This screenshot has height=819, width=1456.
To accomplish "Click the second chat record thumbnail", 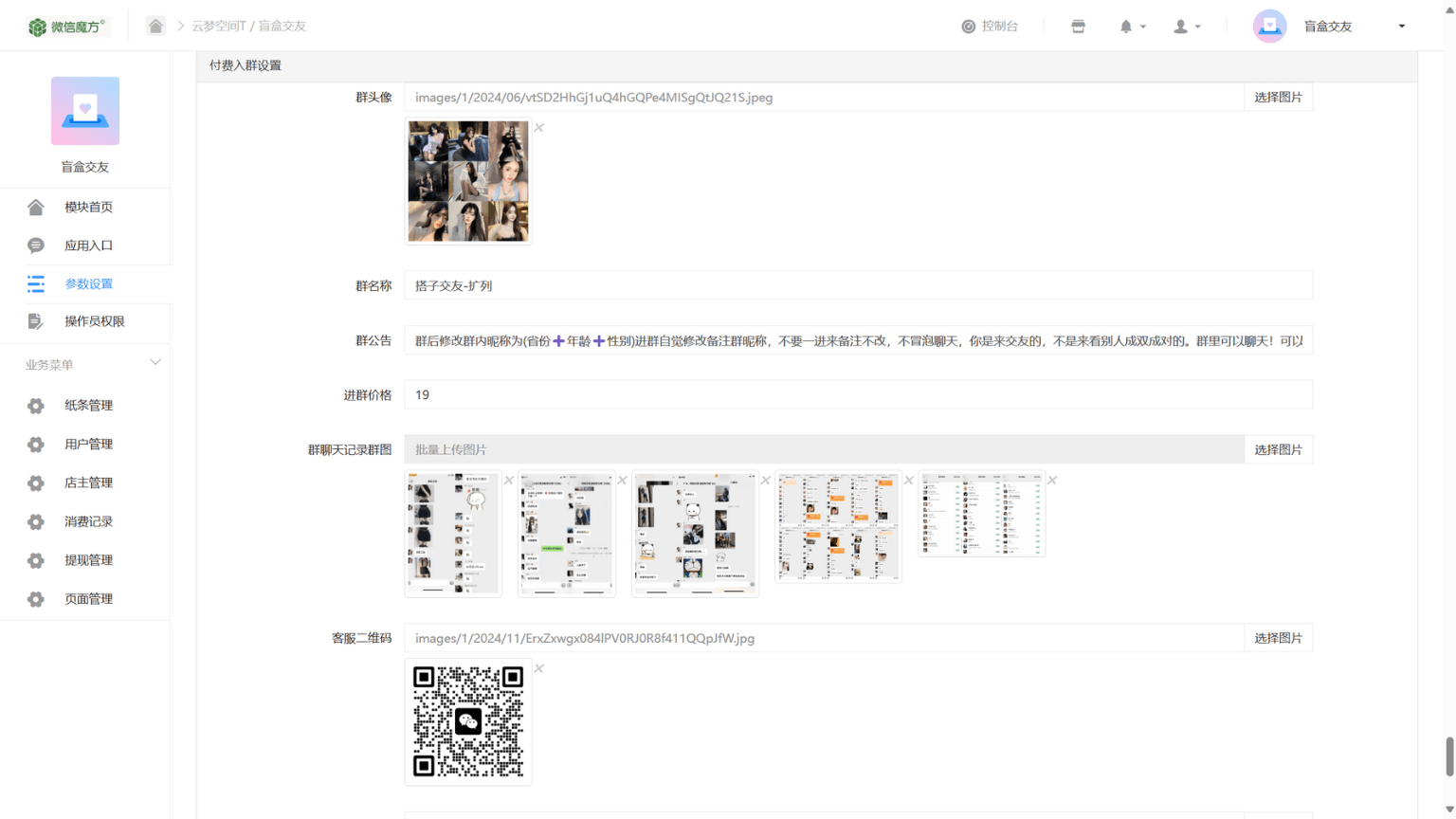I will 567,534.
